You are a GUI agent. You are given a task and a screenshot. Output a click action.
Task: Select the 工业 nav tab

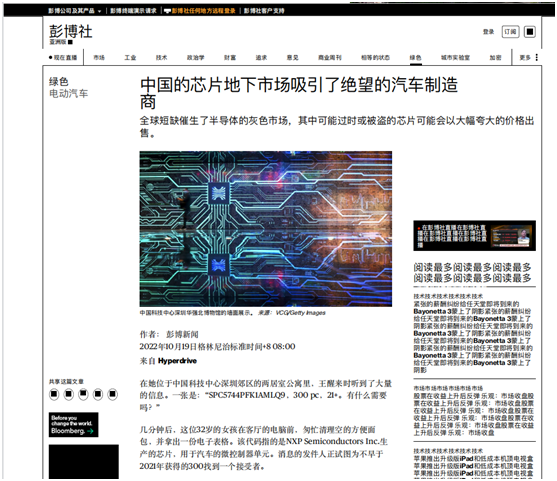click(130, 58)
